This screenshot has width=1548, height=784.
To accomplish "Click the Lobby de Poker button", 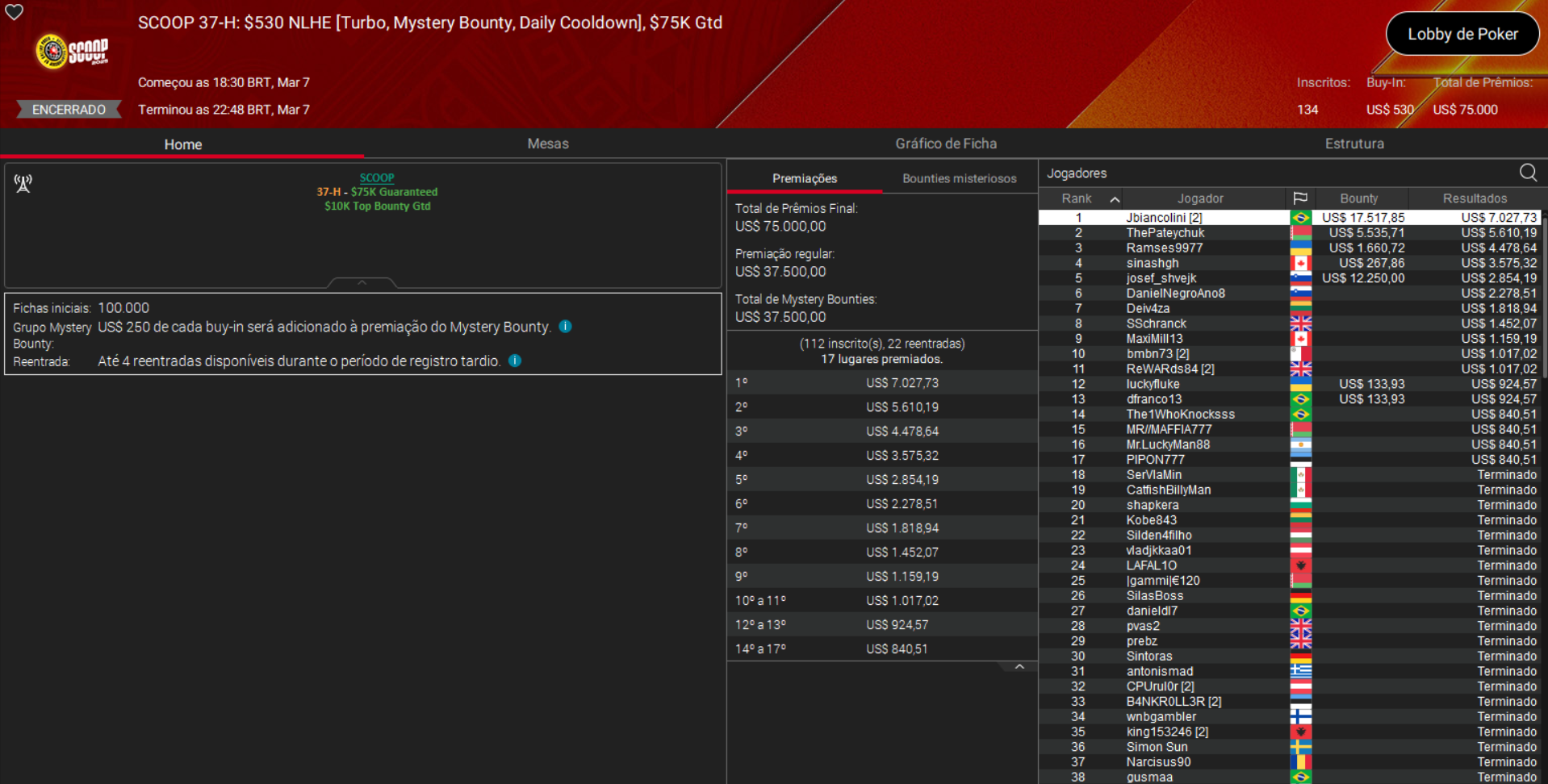I will pyautogui.click(x=1462, y=34).
